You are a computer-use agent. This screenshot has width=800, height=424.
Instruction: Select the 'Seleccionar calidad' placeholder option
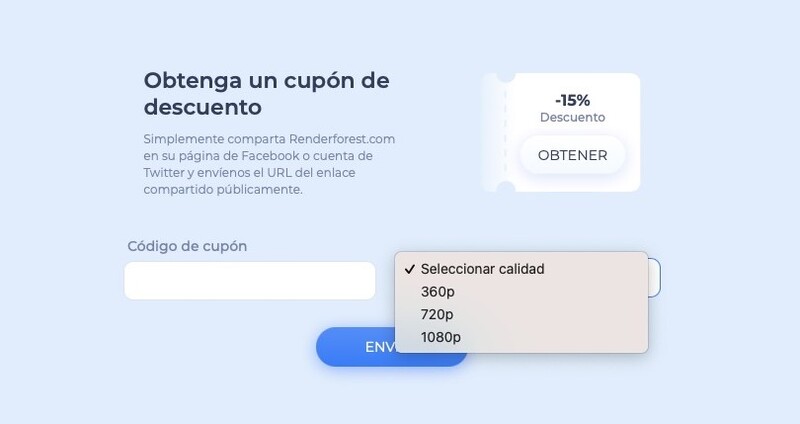pos(482,269)
